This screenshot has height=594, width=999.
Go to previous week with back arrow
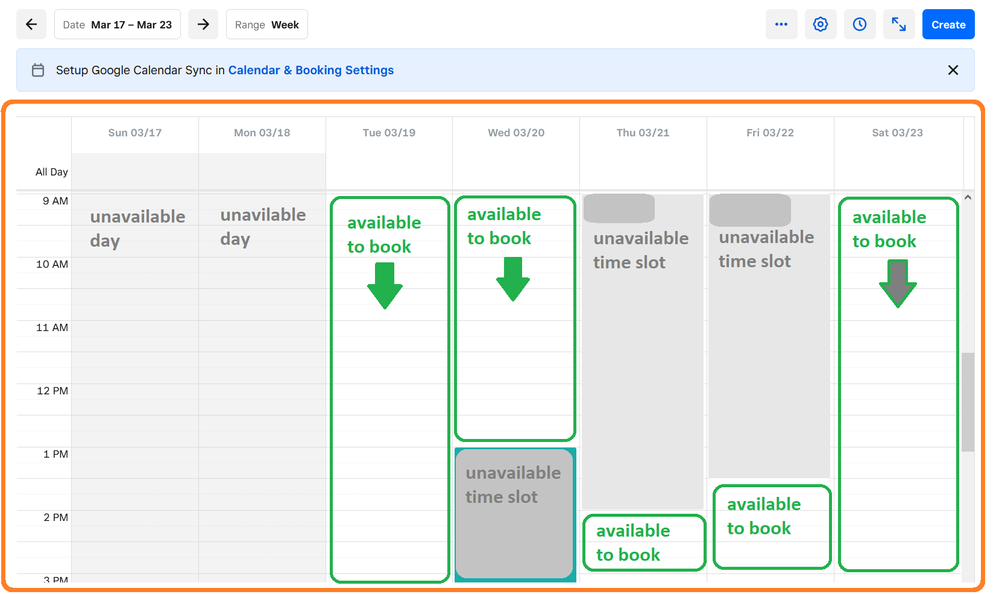click(x=31, y=25)
